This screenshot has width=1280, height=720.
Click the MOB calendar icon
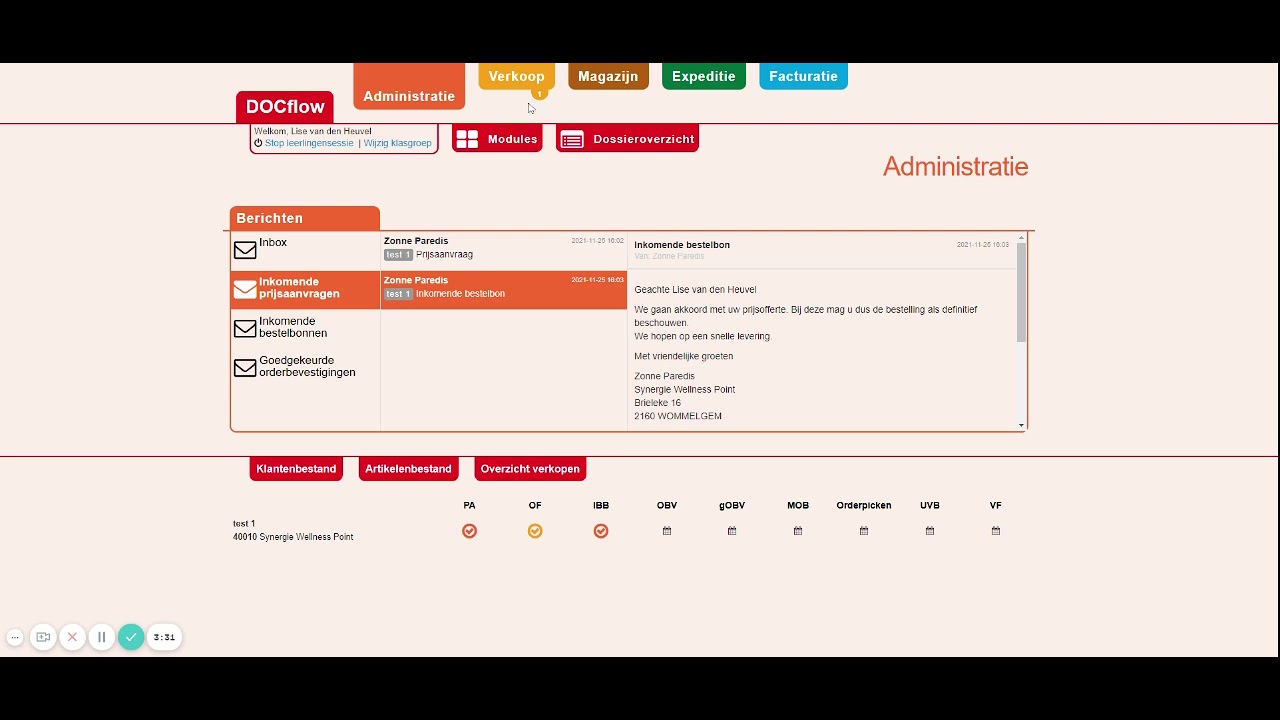click(x=798, y=531)
